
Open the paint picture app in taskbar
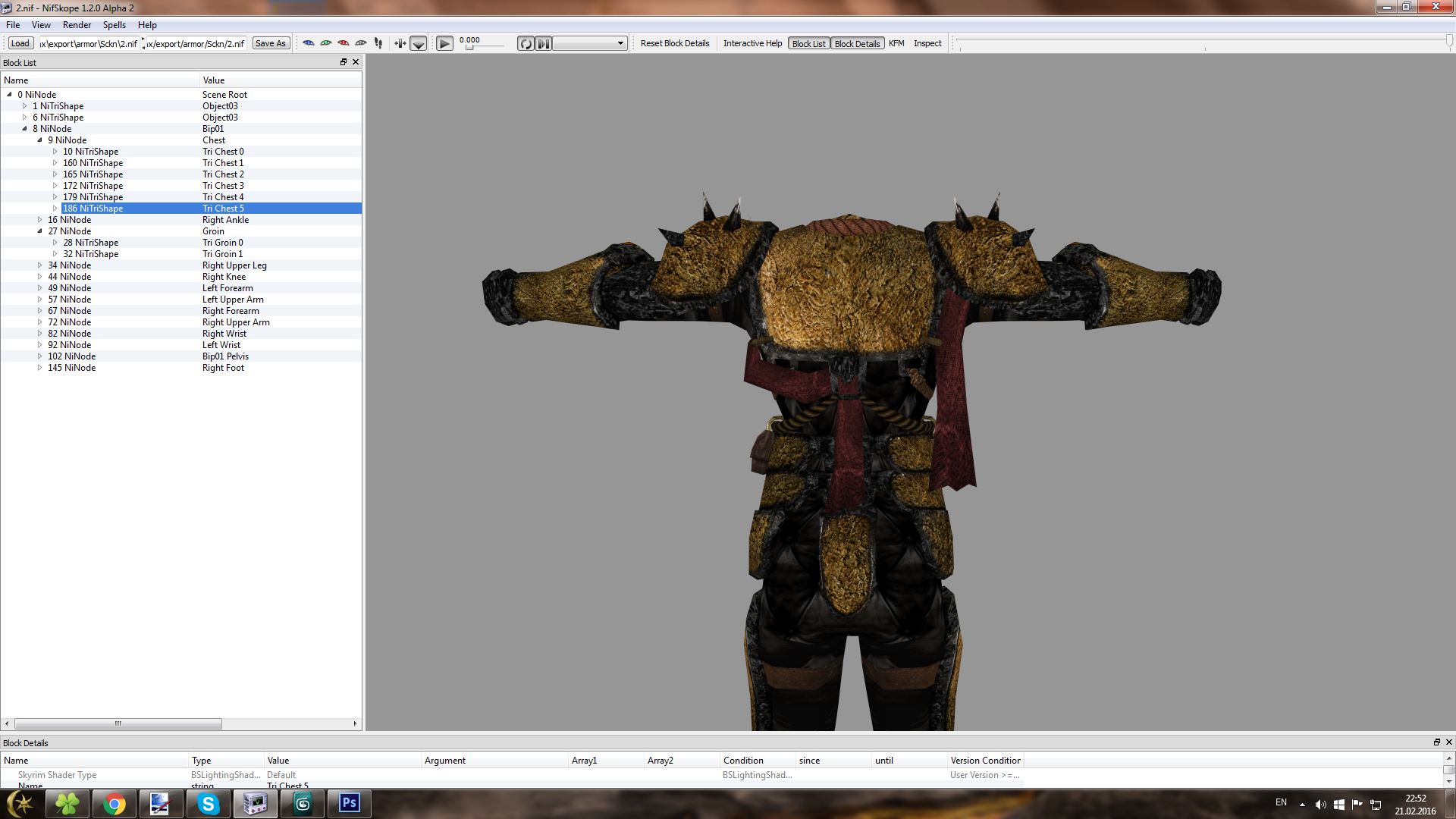(x=161, y=803)
